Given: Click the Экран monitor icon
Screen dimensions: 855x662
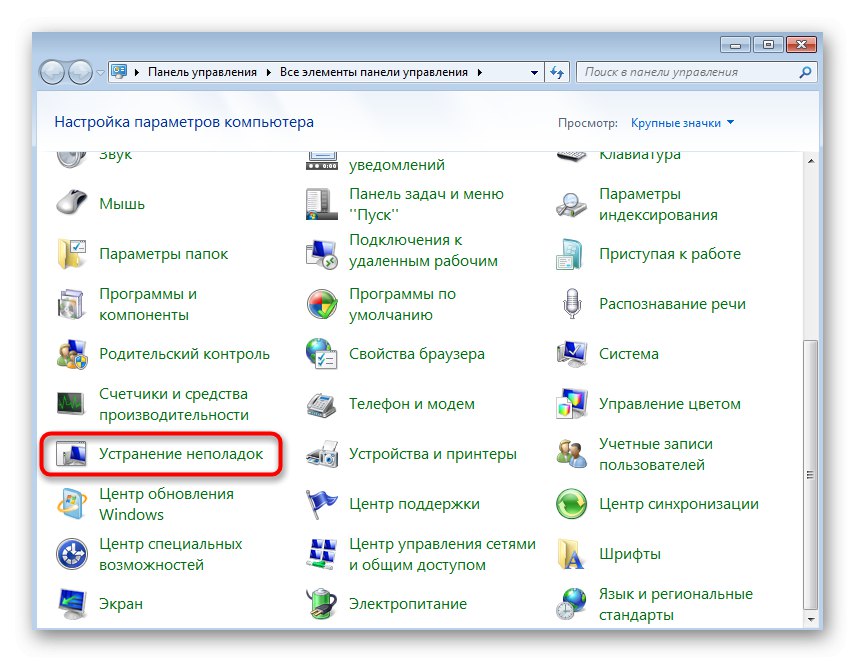Looking at the screenshot, I should click(72, 604).
